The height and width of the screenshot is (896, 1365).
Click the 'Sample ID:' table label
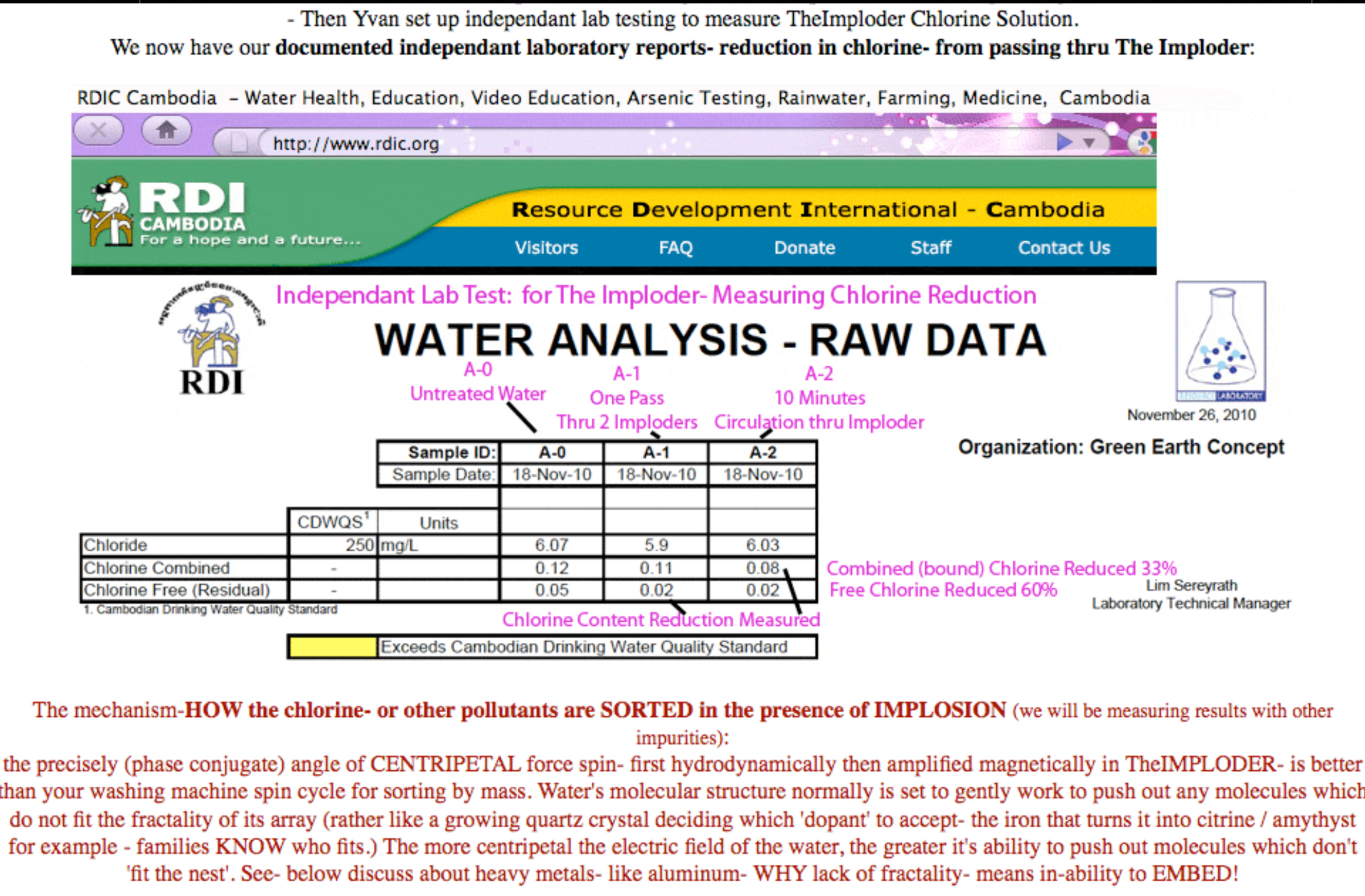(x=452, y=453)
